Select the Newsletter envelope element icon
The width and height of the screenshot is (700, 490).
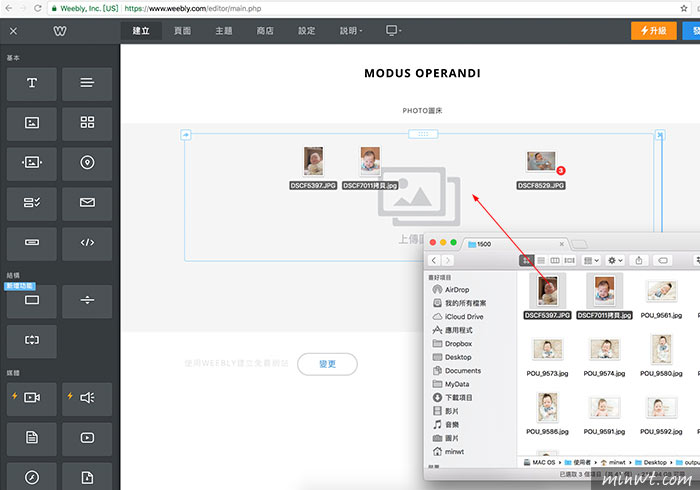(87, 203)
